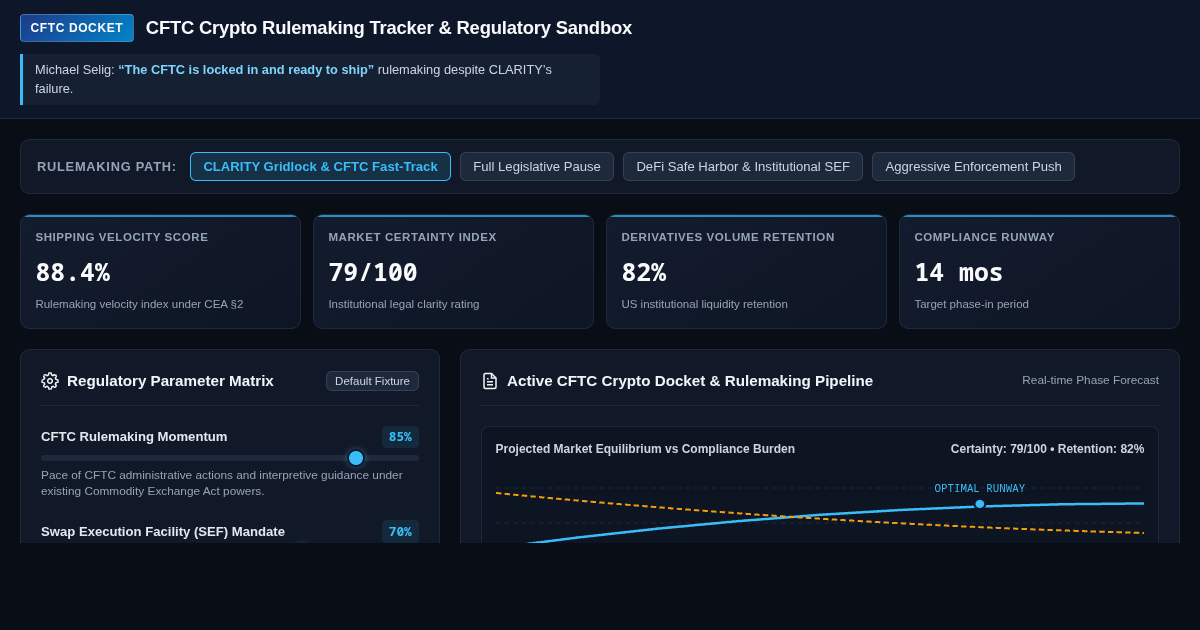Click the gear icon beside Regulatory Parameter Matrix
The width and height of the screenshot is (1200, 630).
pyautogui.click(x=50, y=381)
